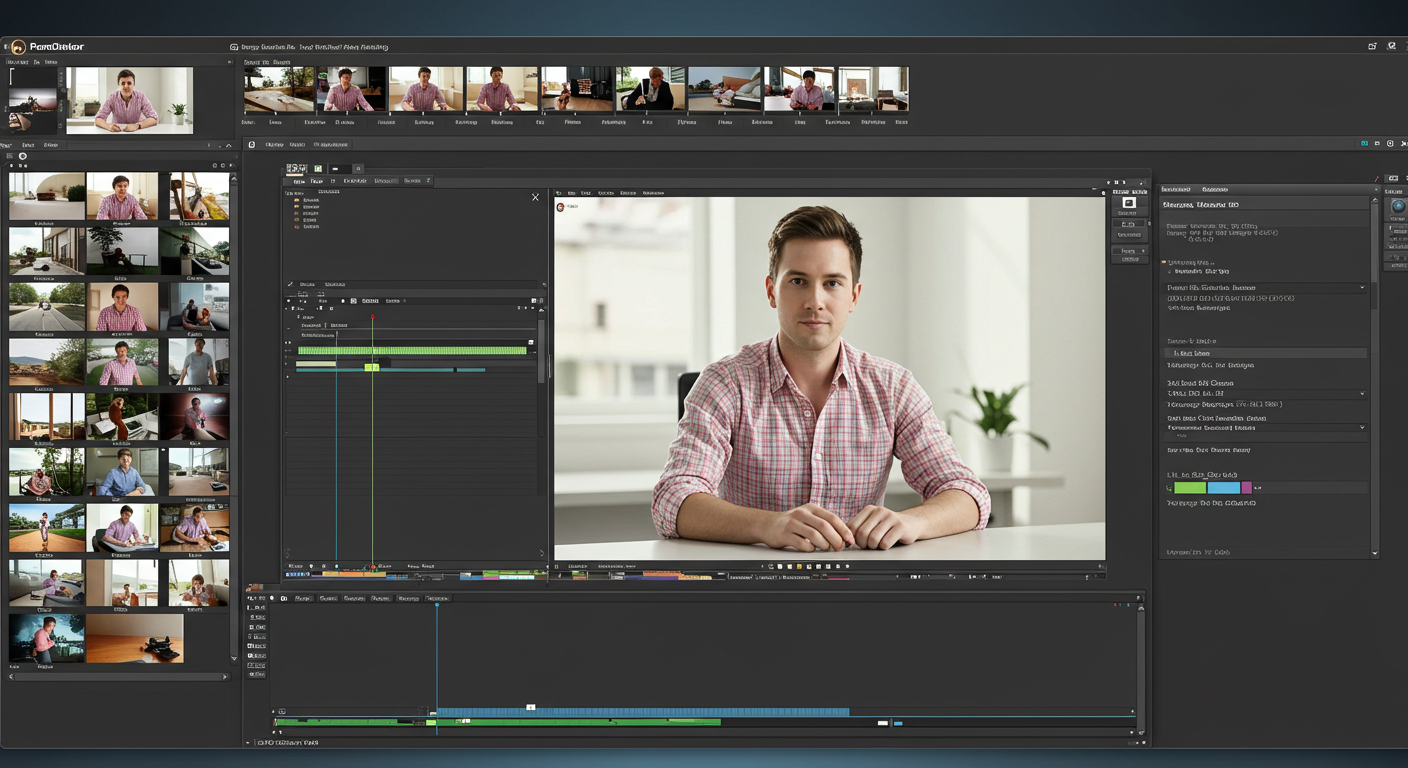This screenshot has width=1408, height=768.
Task: Select the long bright green clip in inner timeline
Action: coord(412,350)
